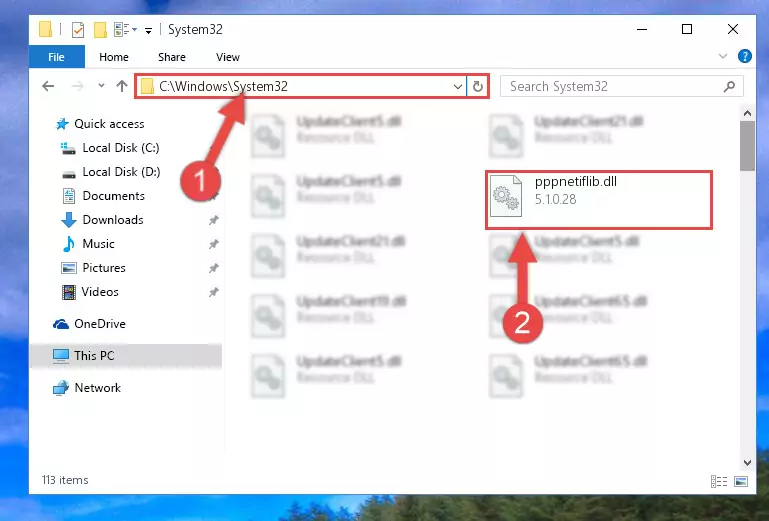Open the recent locations dropdown arrow
The height and width of the screenshot is (521, 769).
101,86
